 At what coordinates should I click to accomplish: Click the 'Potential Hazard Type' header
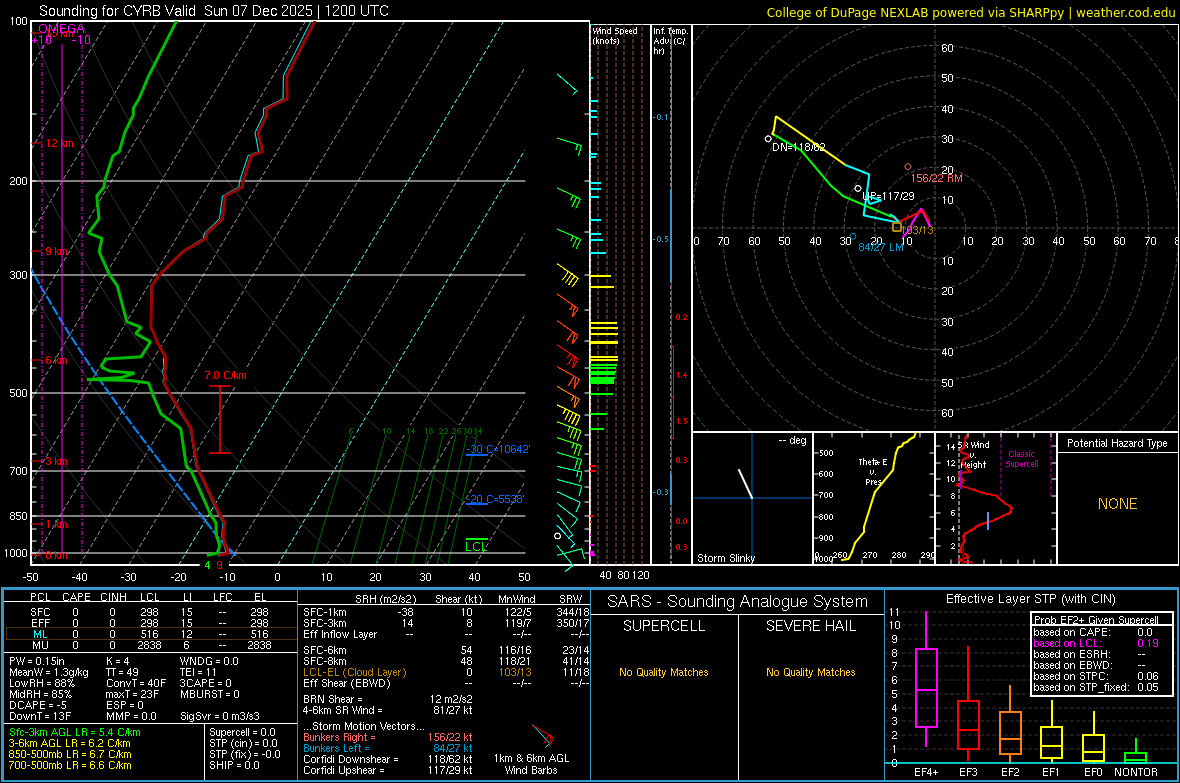pos(1117,443)
